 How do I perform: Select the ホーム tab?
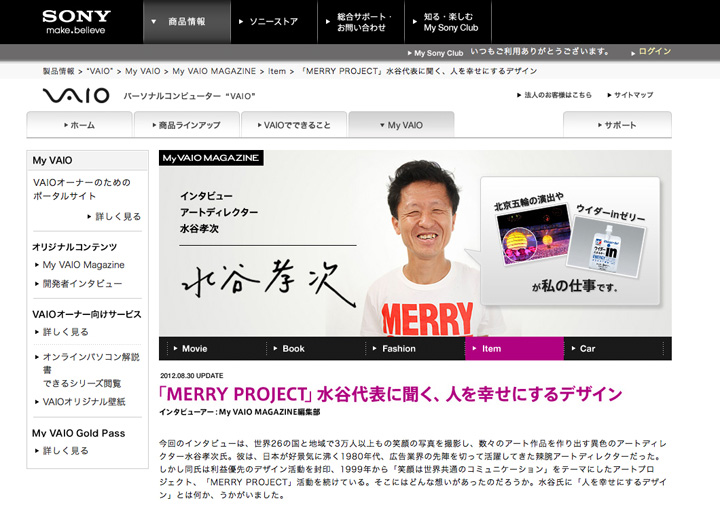(x=79, y=124)
